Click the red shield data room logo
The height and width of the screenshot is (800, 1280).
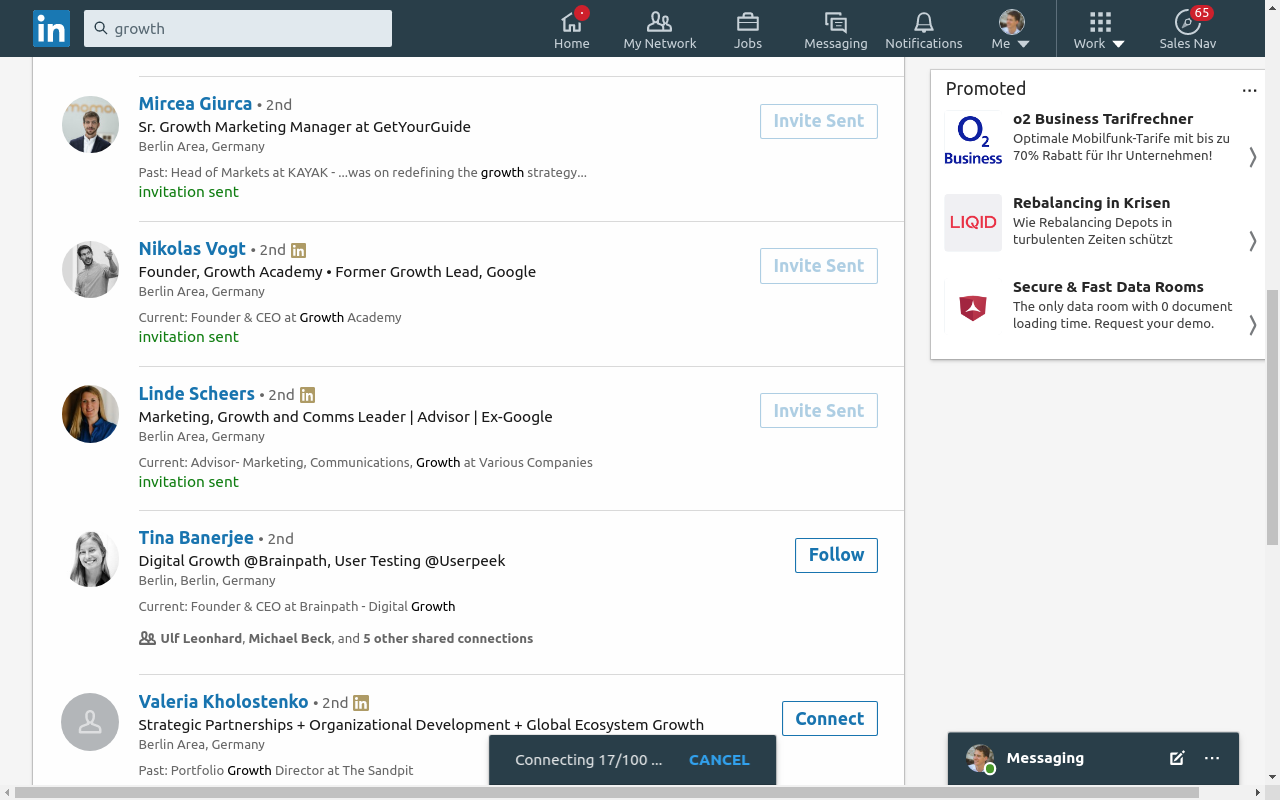pos(973,306)
